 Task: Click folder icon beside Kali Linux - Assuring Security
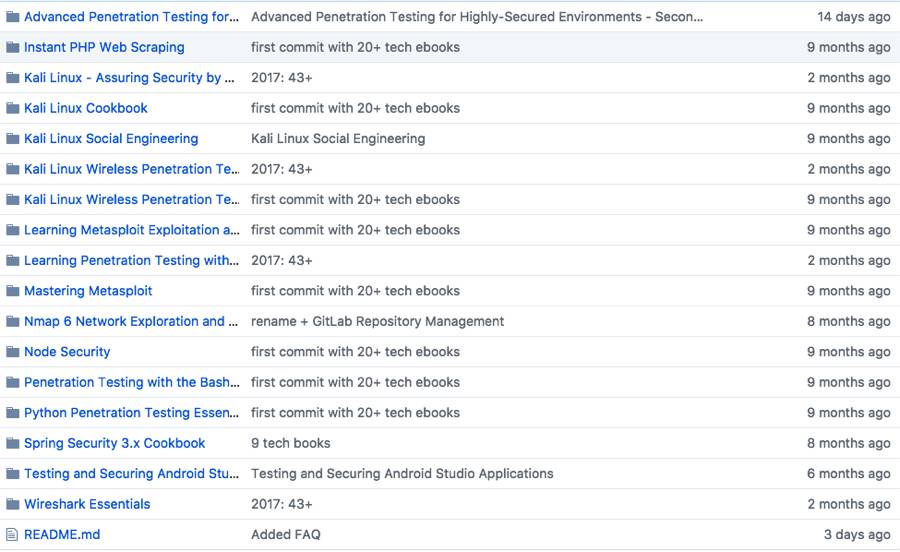click(13, 77)
